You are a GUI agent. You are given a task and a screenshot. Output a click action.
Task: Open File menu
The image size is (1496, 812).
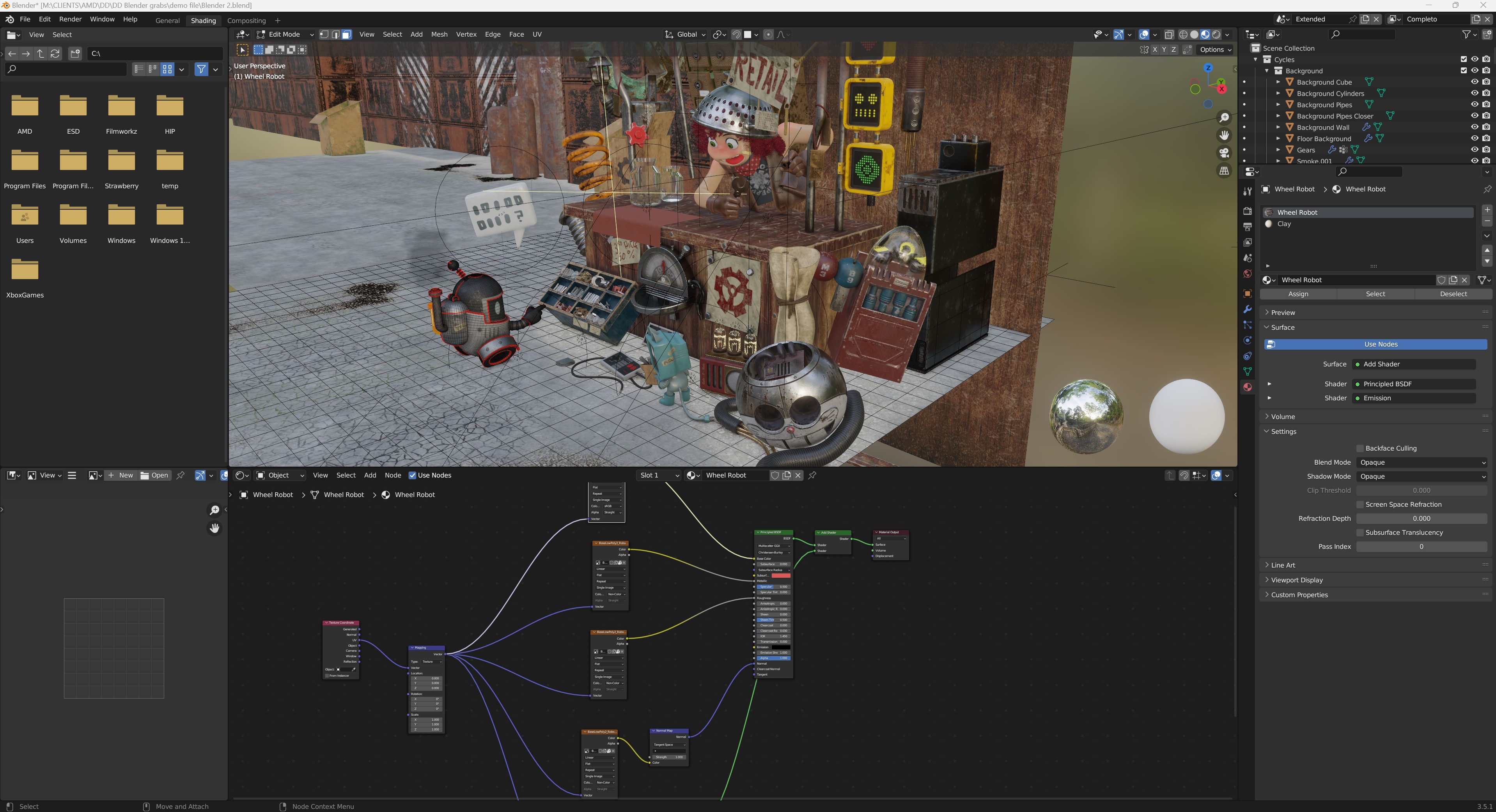[25, 19]
